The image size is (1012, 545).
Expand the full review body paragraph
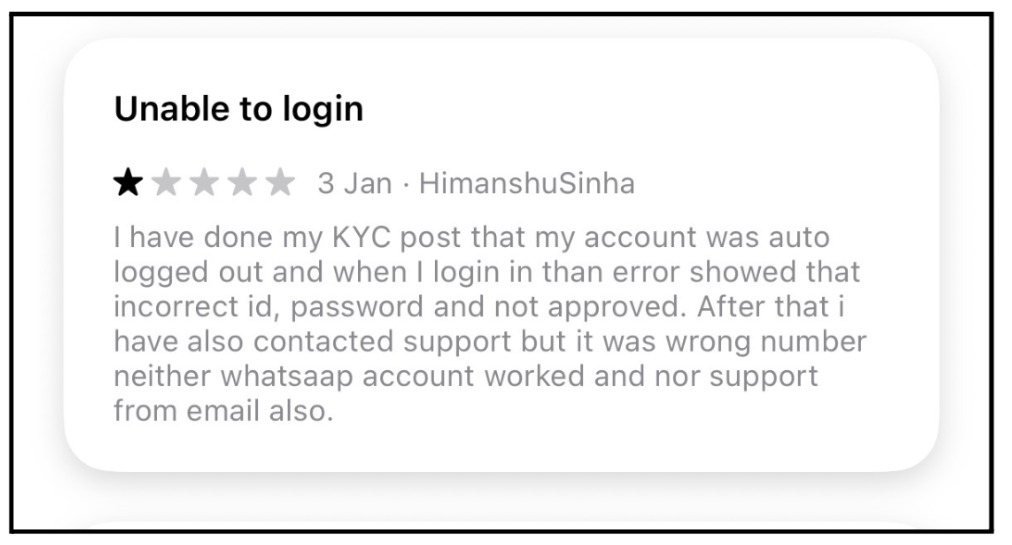coord(490,324)
